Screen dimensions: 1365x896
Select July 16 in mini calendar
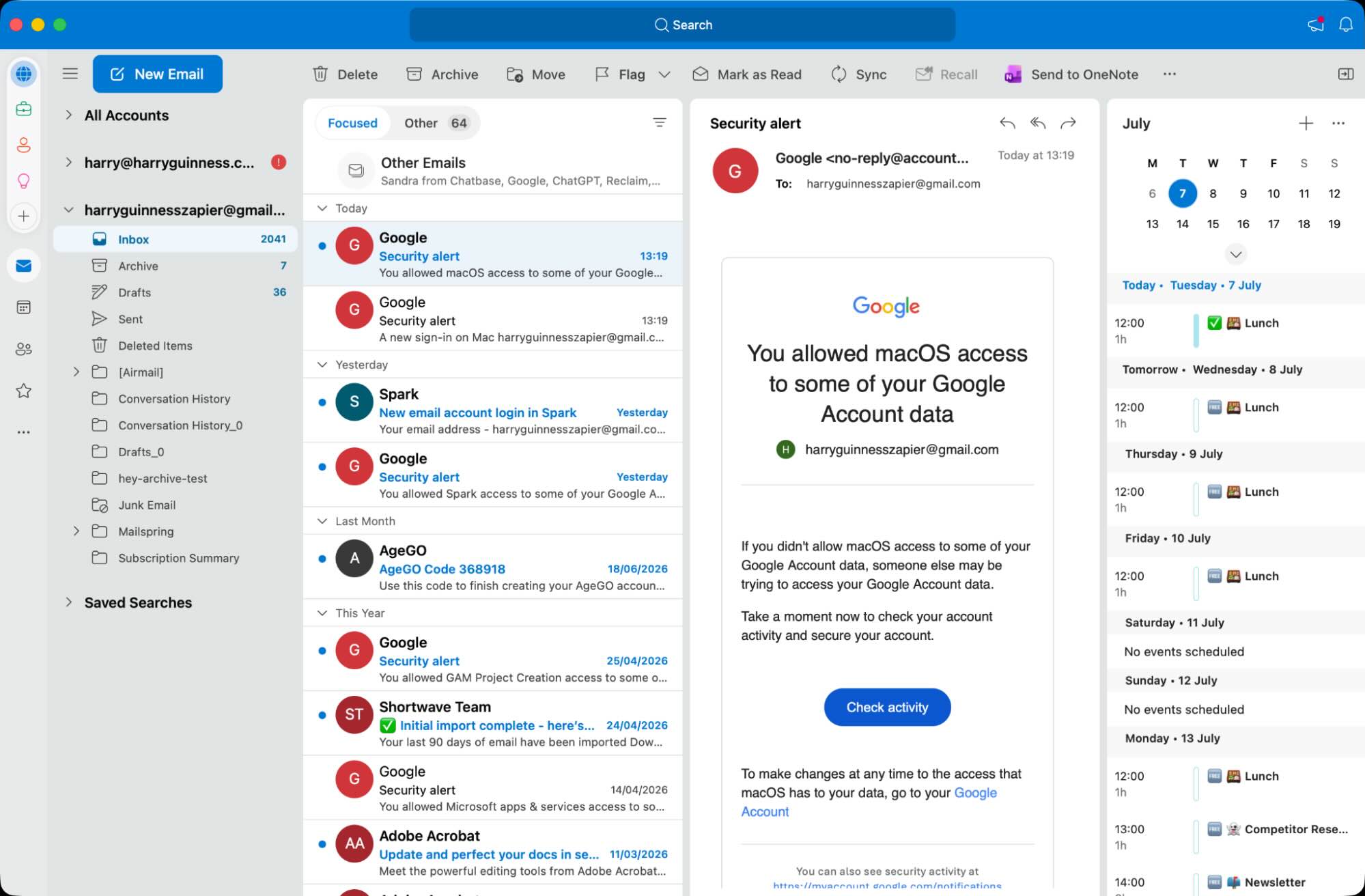tap(1243, 224)
